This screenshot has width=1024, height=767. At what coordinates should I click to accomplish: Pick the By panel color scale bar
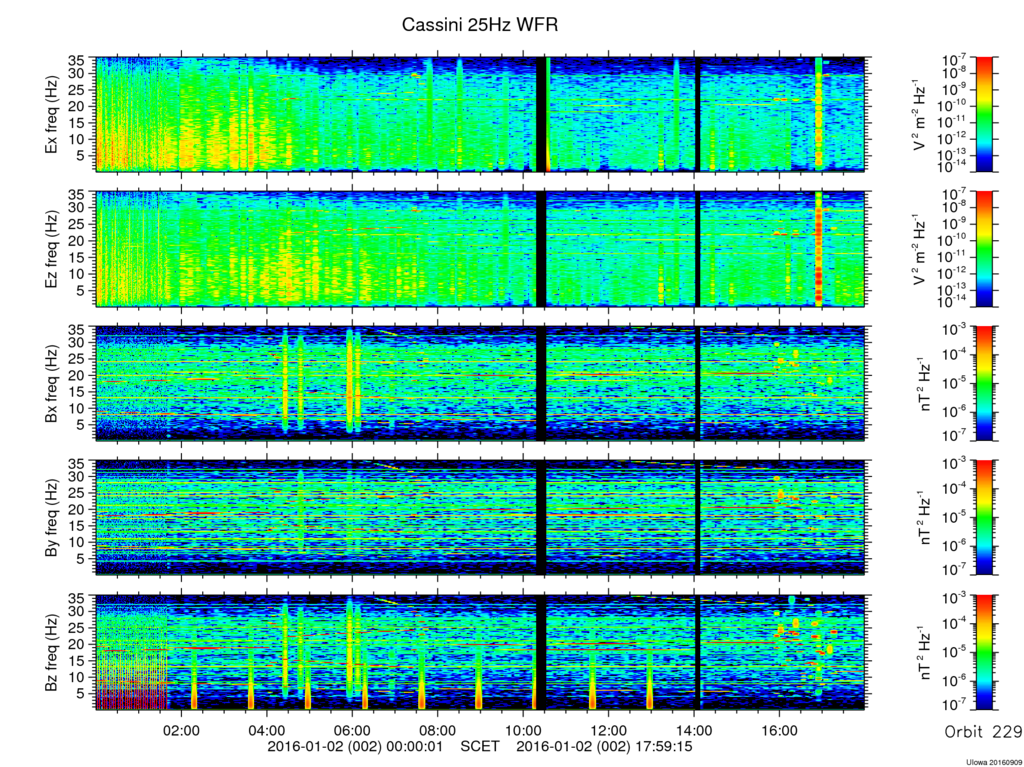[984, 517]
